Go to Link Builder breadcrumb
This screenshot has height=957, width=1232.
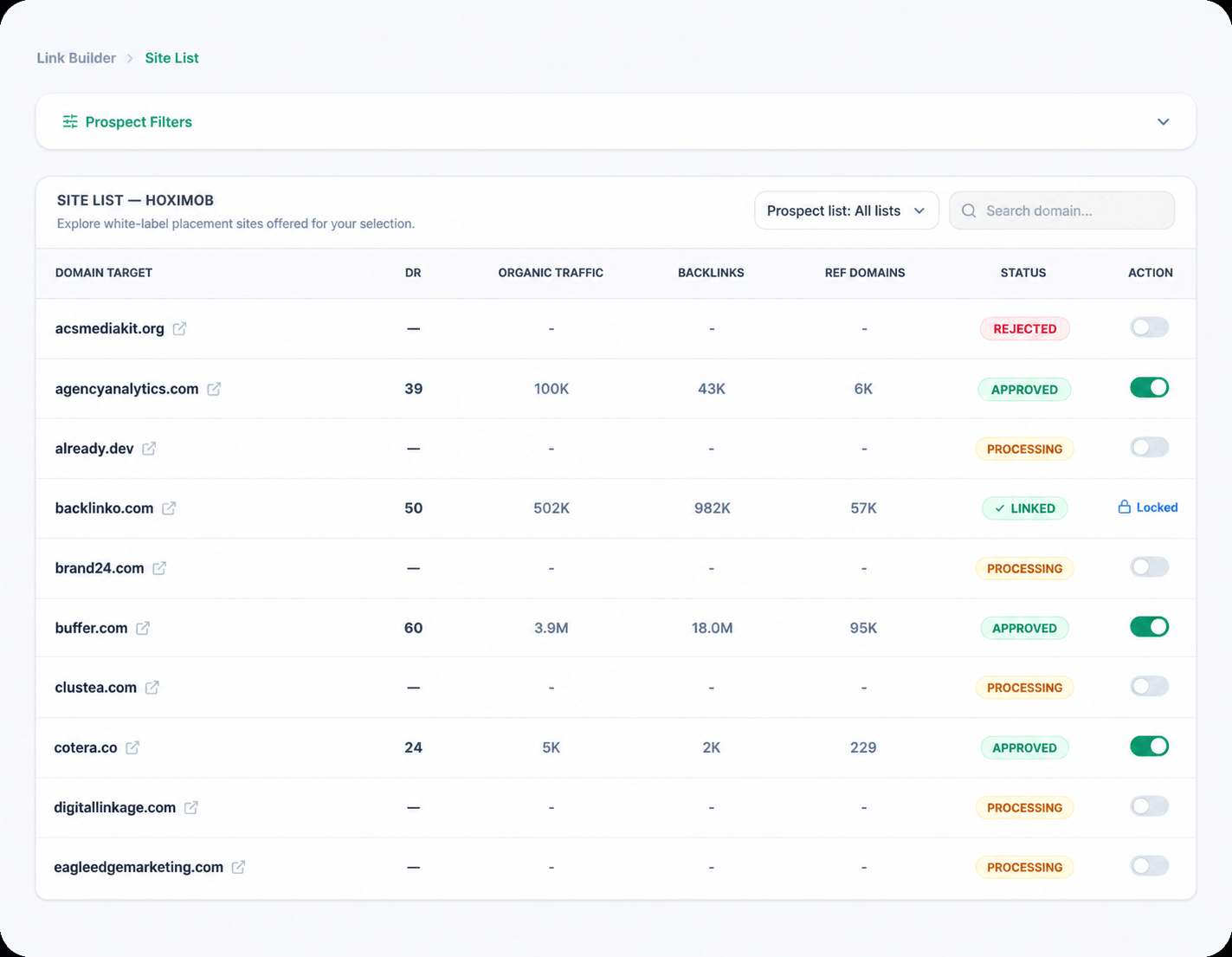pos(76,58)
